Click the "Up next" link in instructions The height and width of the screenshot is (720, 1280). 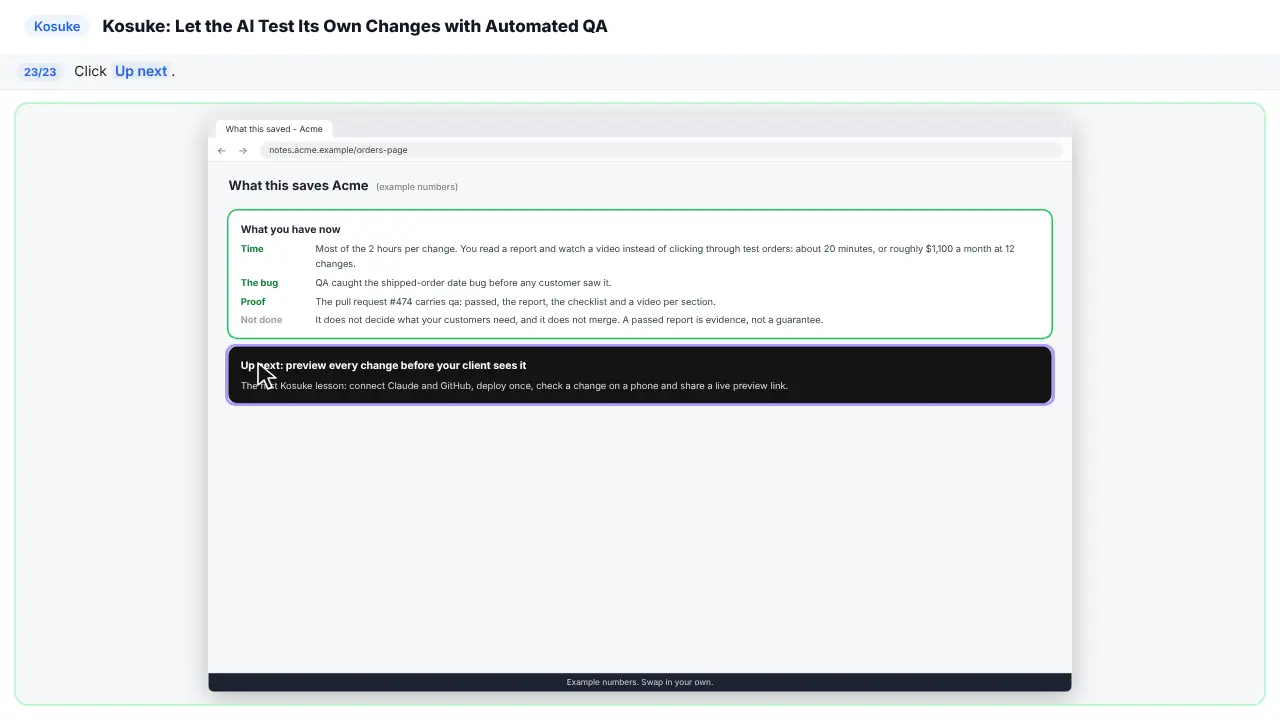pyautogui.click(x=141, y=71)
